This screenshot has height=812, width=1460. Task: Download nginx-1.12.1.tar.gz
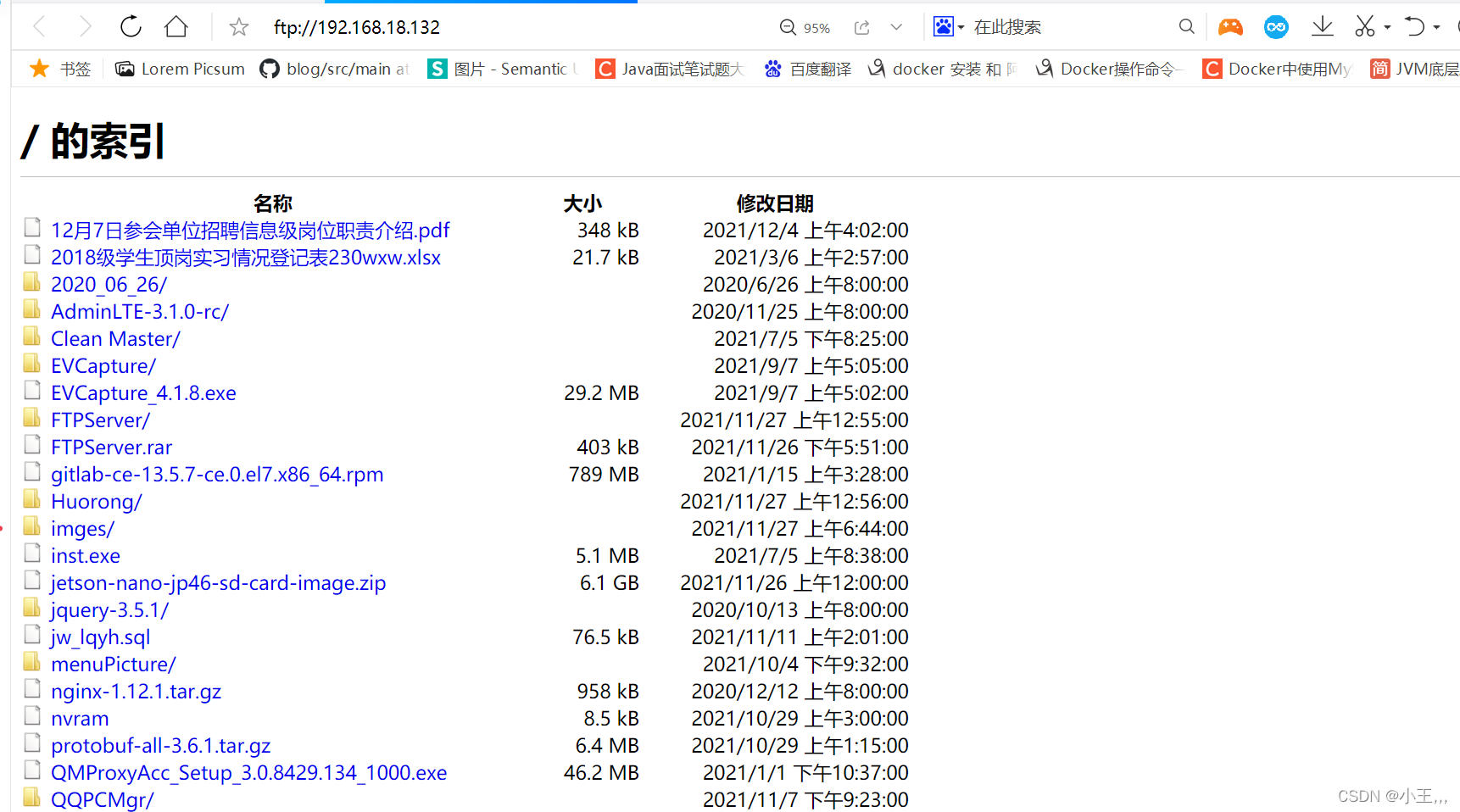point(136,692)
